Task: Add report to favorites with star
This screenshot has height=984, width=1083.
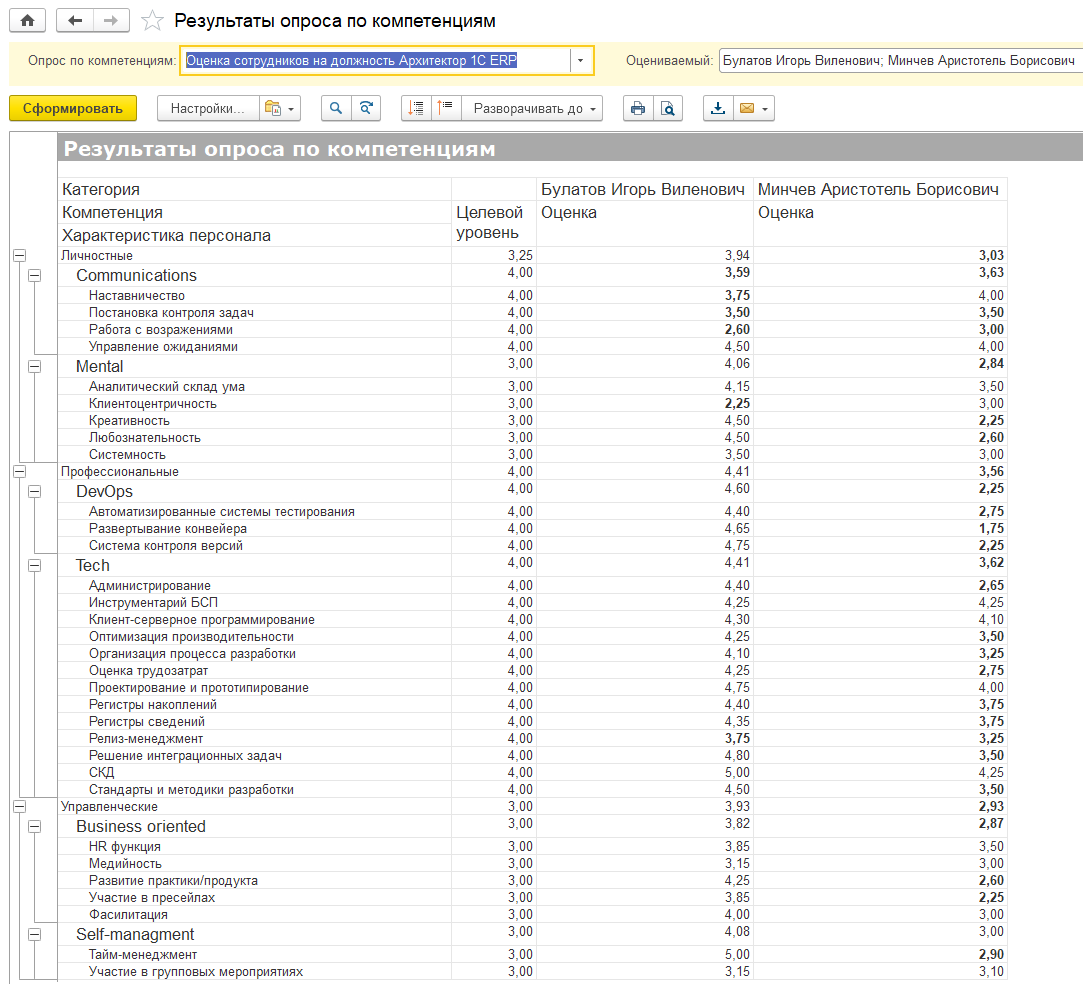Action: click(152, 21)
